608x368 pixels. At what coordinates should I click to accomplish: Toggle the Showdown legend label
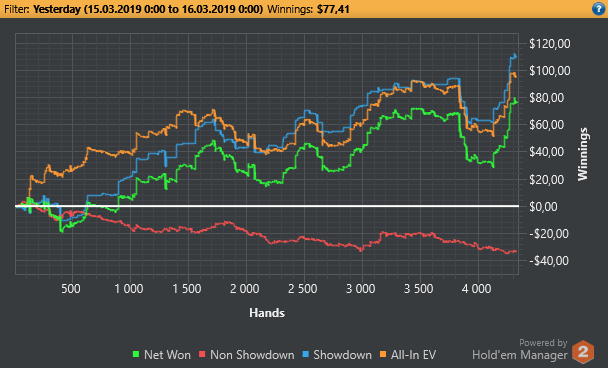(342, 355)
